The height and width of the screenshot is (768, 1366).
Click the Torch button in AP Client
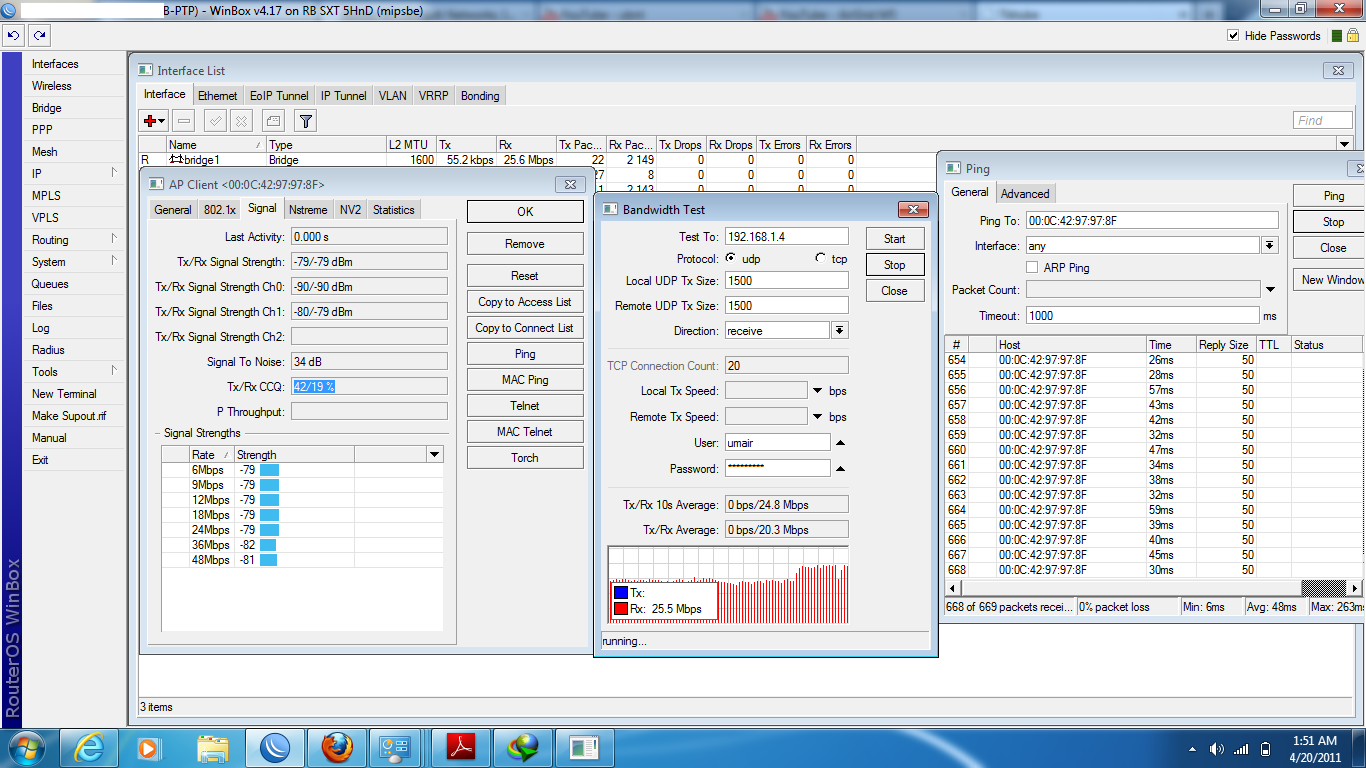pos(525,458)
